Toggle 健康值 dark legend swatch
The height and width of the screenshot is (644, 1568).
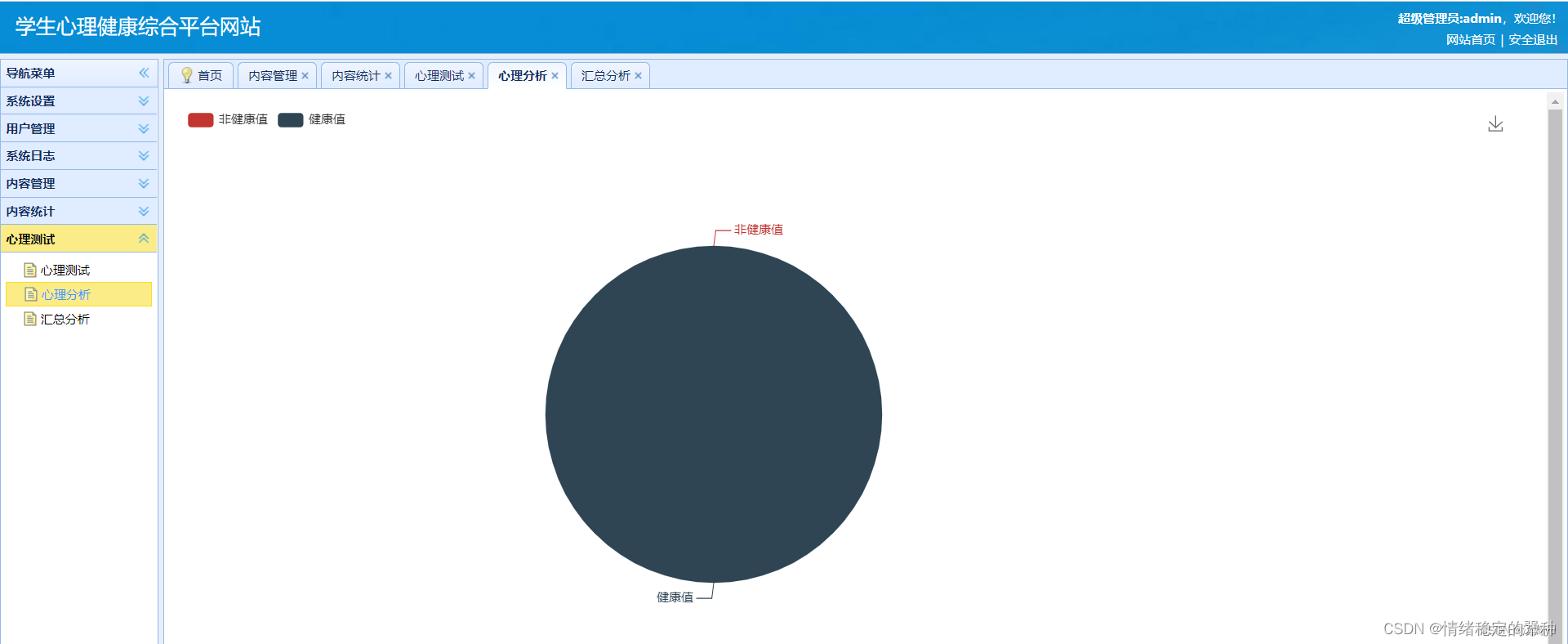tap(291, 119)
